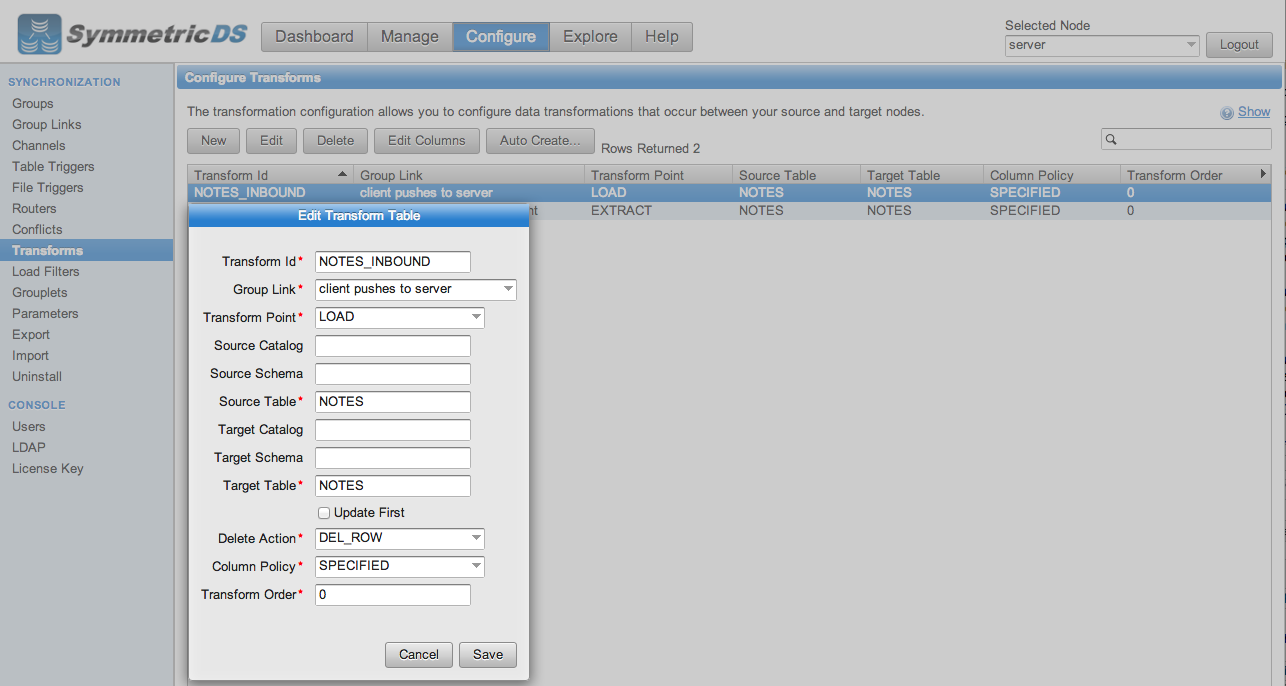Save the transform table changes

click(x=488, y=655)
